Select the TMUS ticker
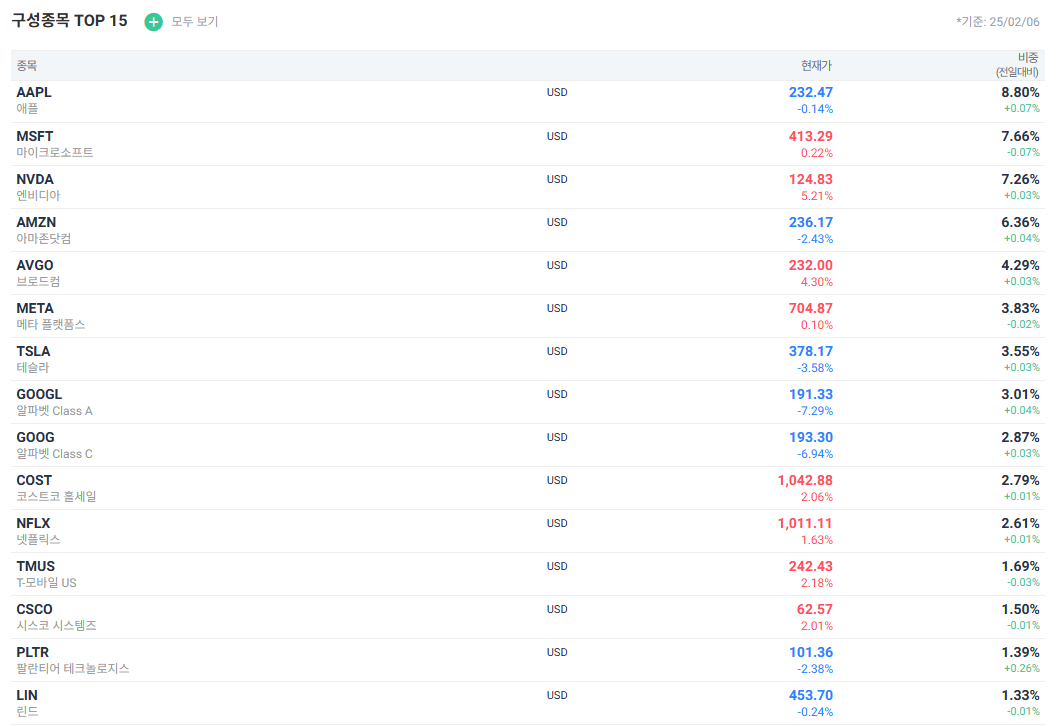 36,567
